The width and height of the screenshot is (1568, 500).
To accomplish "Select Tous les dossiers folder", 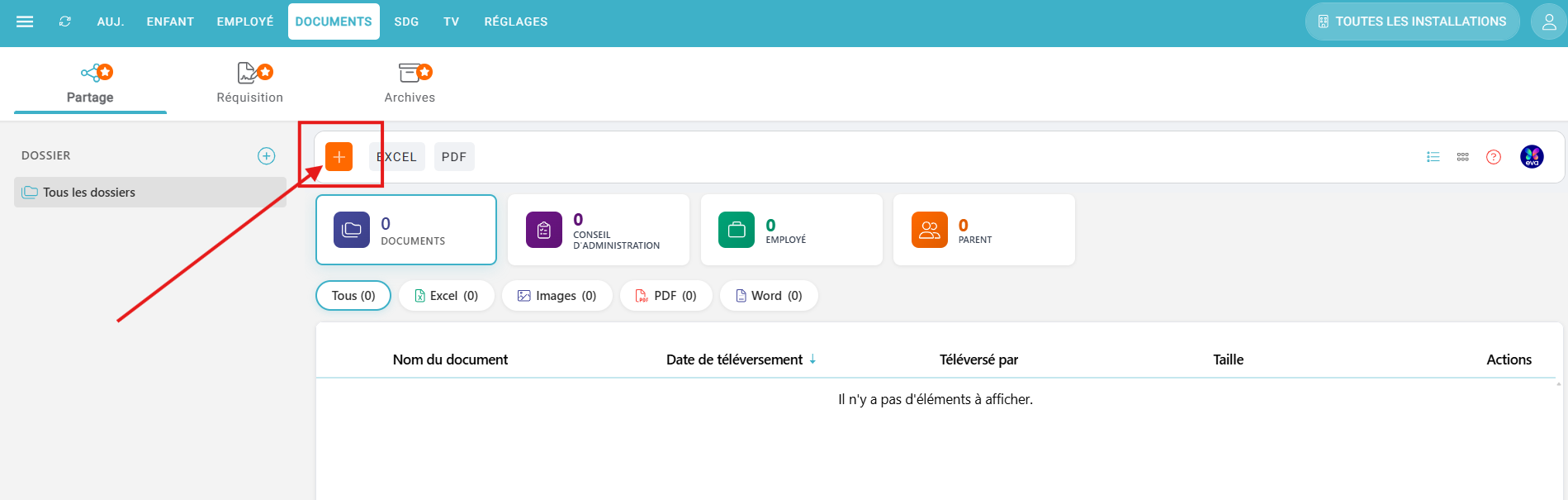I will coord(89,193).
